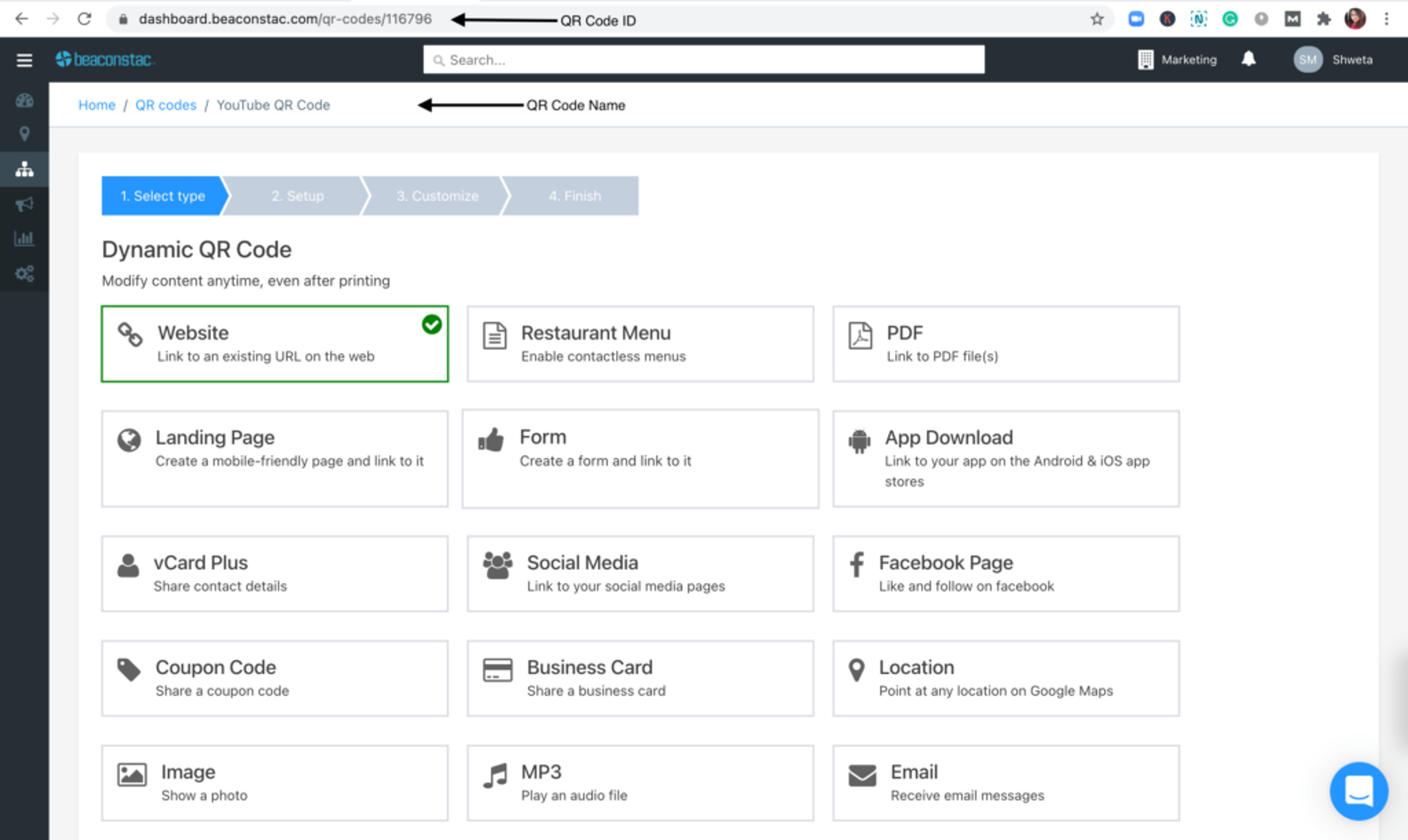This screenshot has width=1408, height=840.
Task: Click the thumbs-up icon on Form card
Action: tap(491, 440)
